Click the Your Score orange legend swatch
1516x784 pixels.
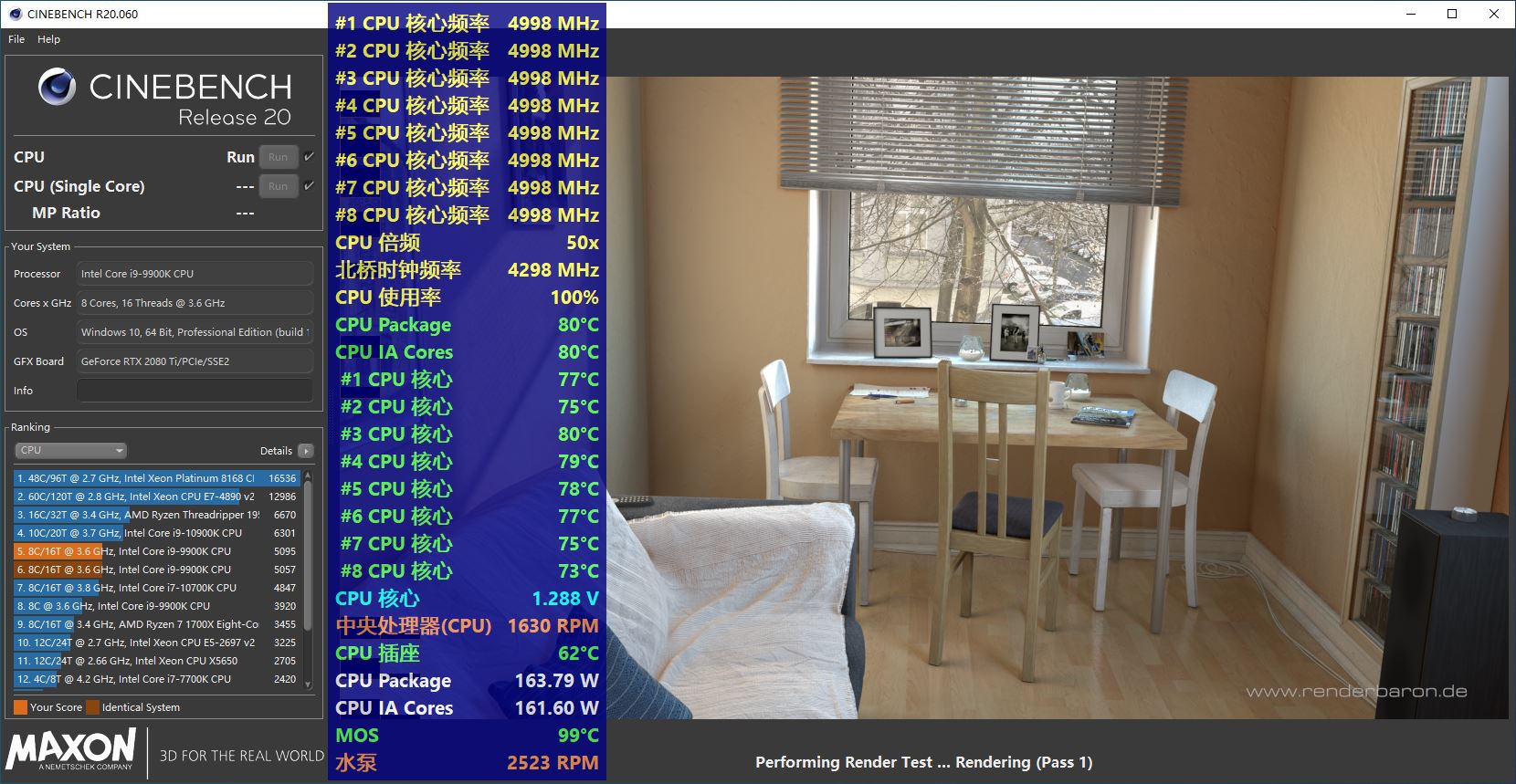(20, 707)
